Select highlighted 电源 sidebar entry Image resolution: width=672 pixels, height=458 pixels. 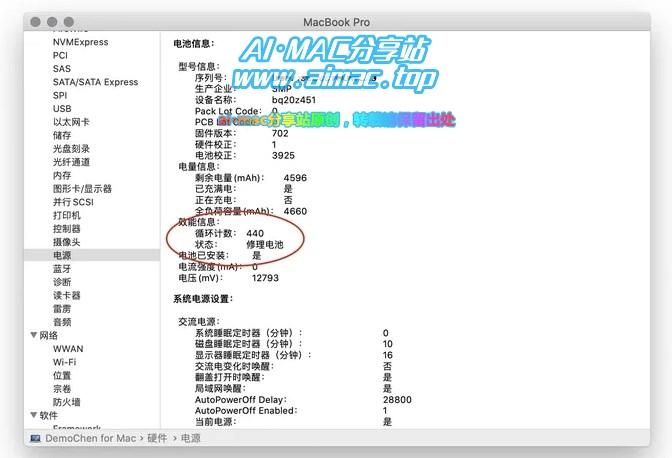(92, 255)
